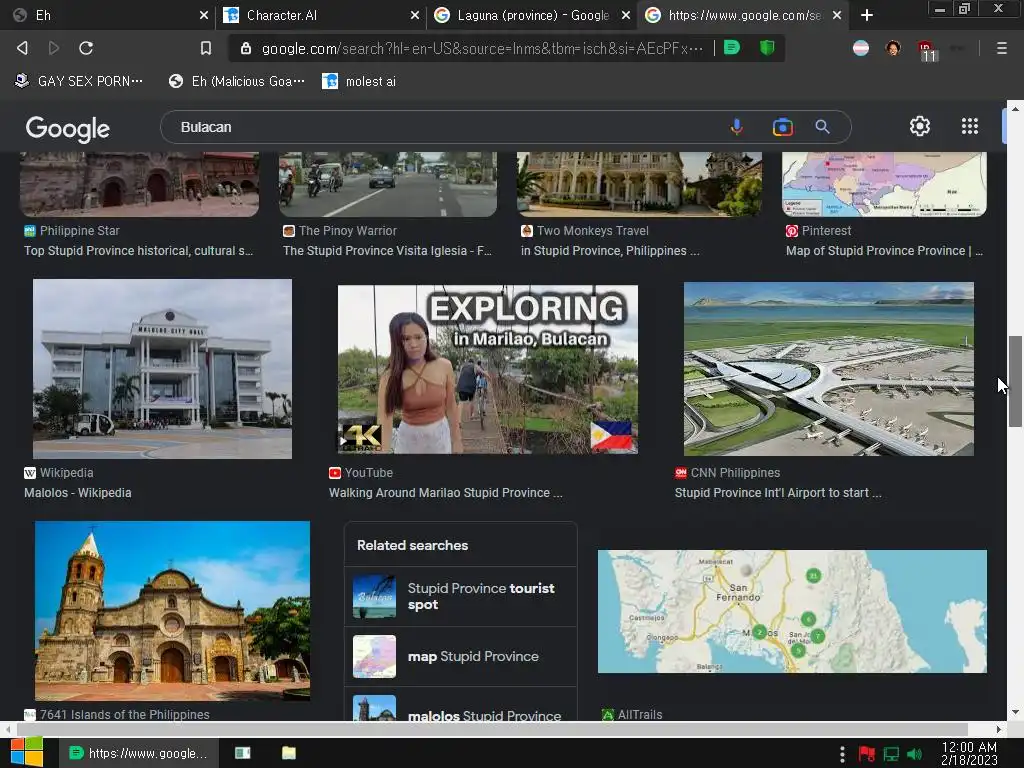Click the green chat bubble icon in address bar
Screen dimensions: 1024x768
coord(732,48)
